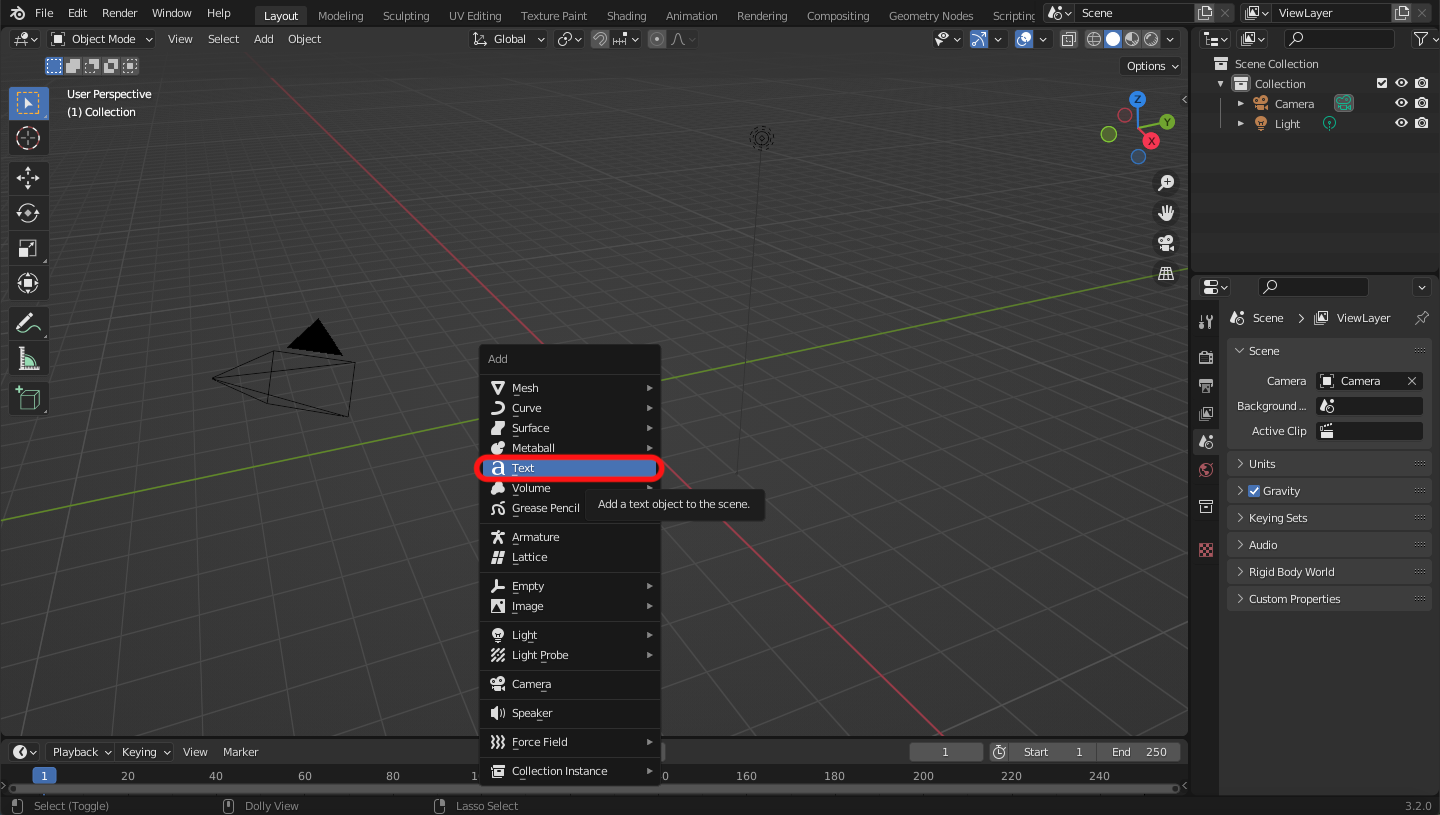
Task: Expand the Audio panel
Action: (x=1329, y=545)
